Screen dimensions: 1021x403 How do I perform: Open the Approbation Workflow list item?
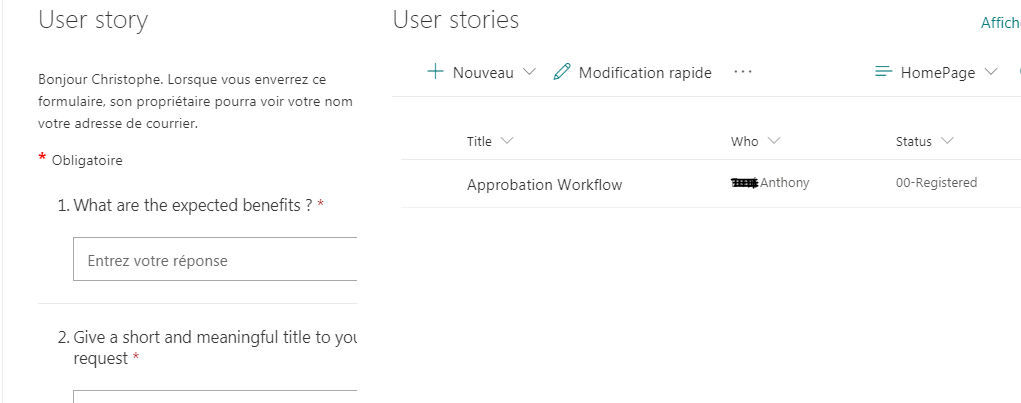(x=544, y=185)
